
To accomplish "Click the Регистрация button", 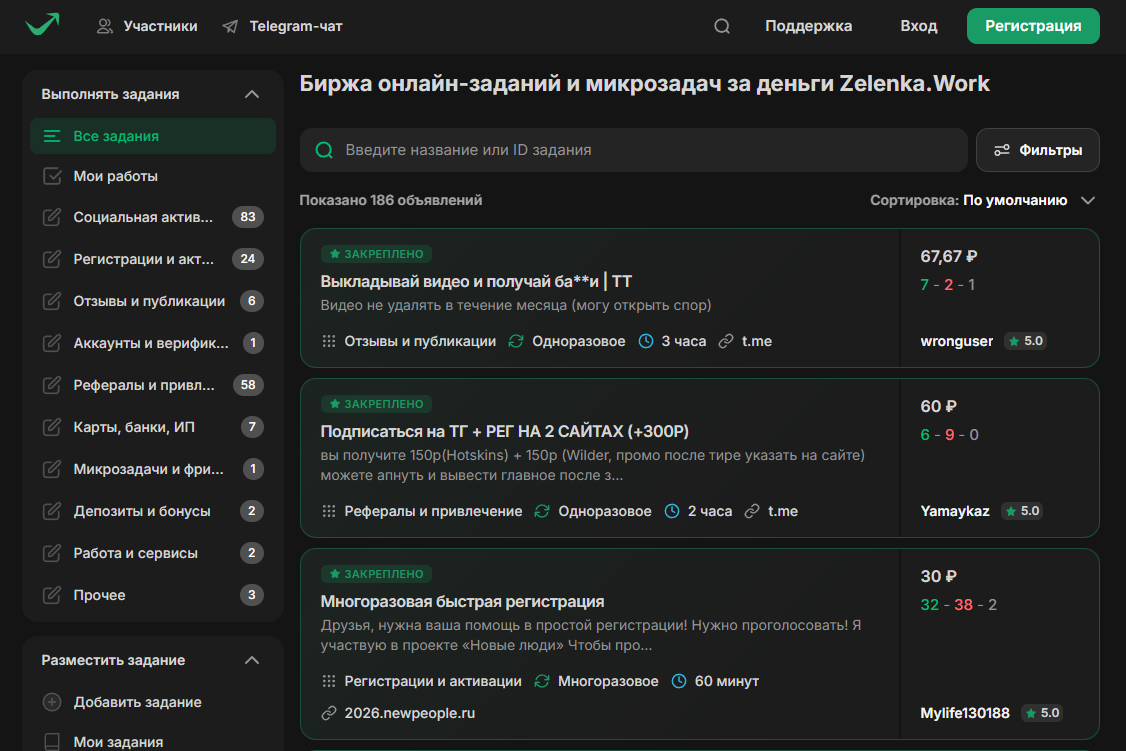I will pyautogui.click(x=1033, y=26).
